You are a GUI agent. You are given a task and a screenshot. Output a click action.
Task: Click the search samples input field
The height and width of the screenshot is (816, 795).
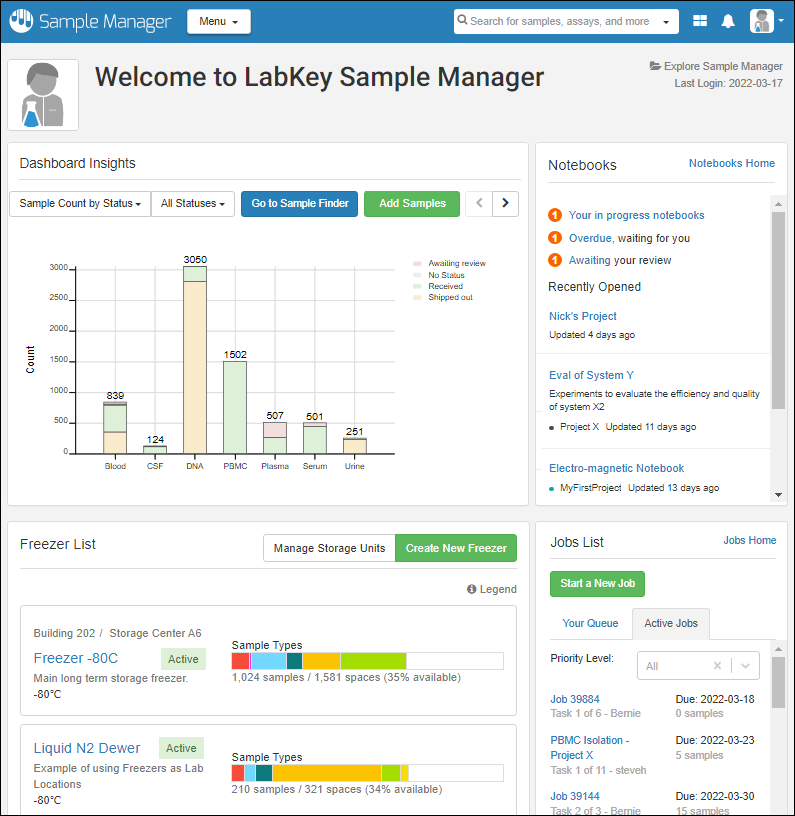pos(560,21)
